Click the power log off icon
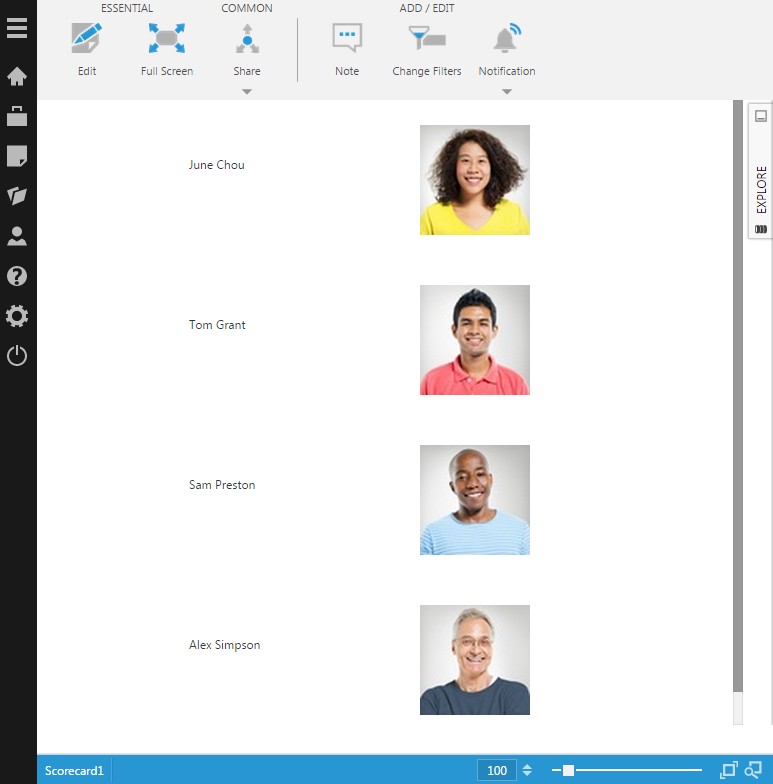 (x=17, y=356)
